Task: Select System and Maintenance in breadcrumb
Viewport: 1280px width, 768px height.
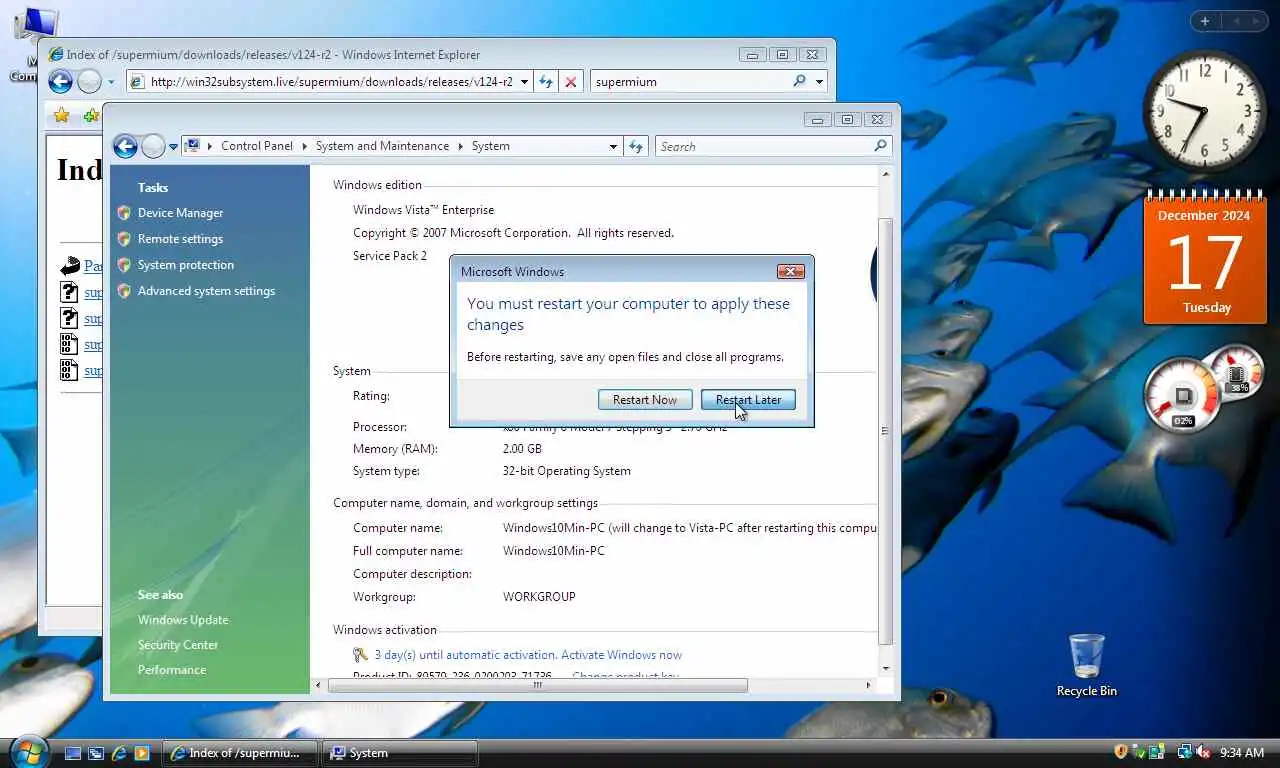Action: point(382,146)
